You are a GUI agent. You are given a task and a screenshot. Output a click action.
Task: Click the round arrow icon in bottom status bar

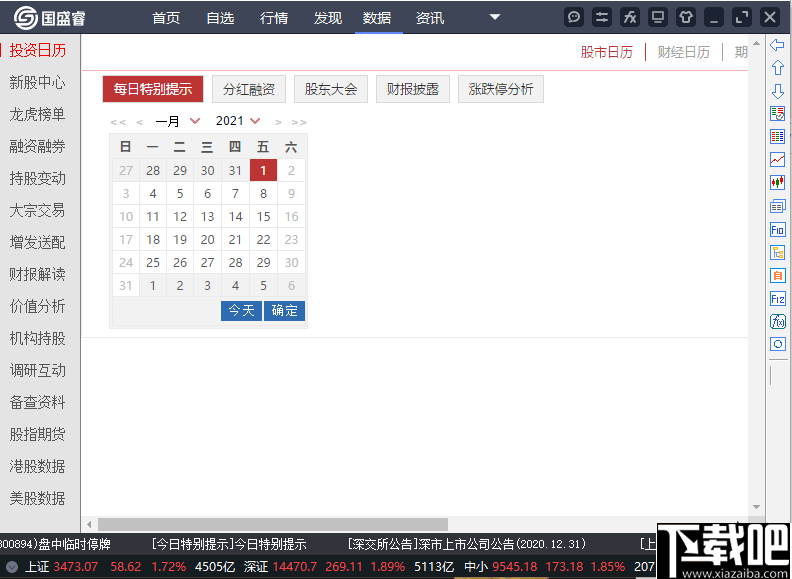tap(12, 567)
